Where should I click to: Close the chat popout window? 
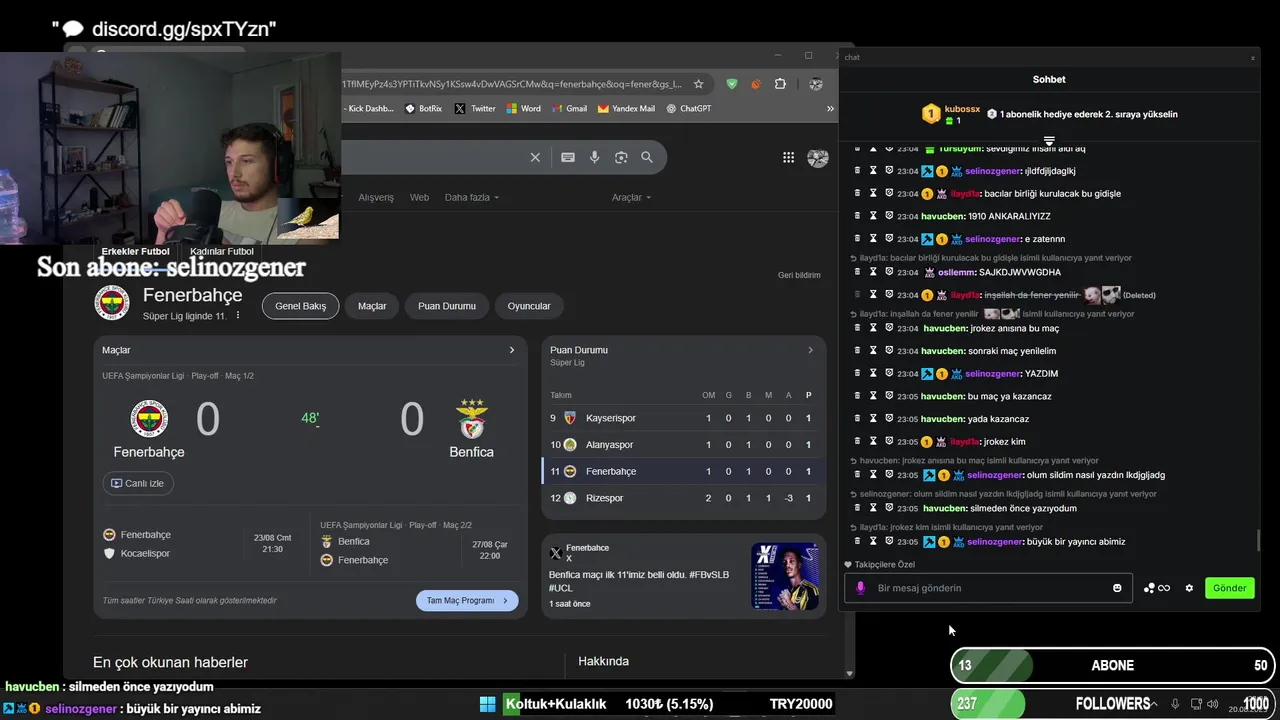point(1252,57)
